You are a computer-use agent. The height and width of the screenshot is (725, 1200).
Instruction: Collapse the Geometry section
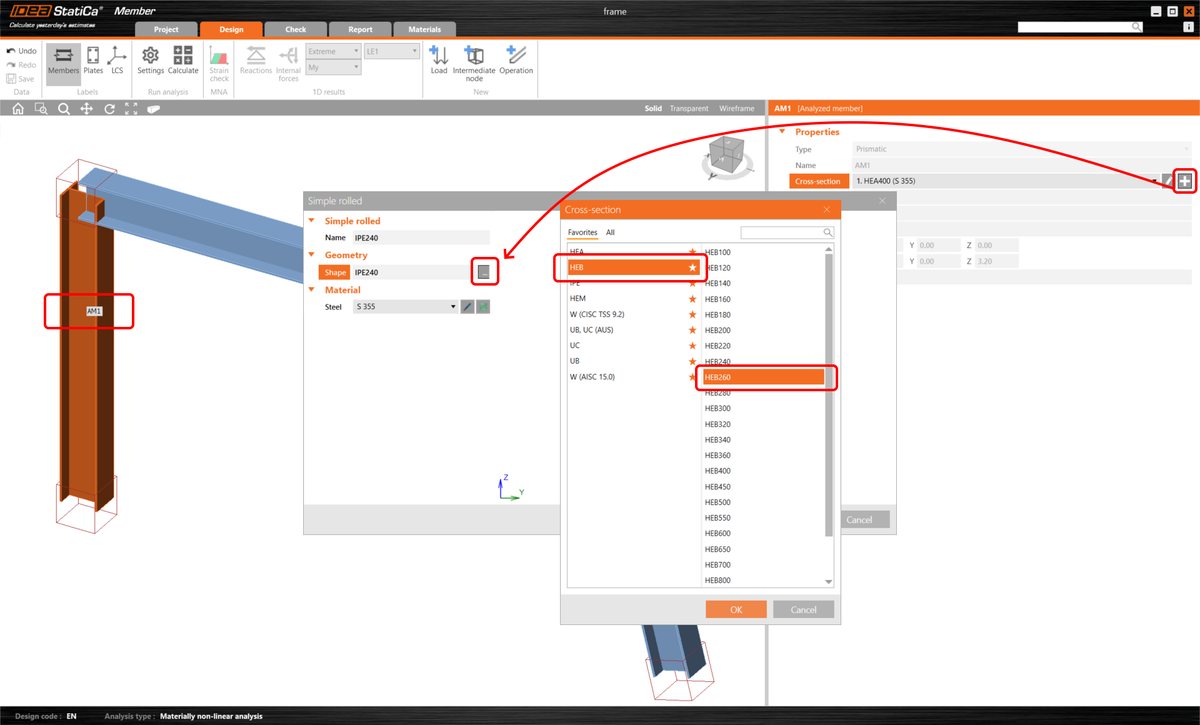coord(311,256)
